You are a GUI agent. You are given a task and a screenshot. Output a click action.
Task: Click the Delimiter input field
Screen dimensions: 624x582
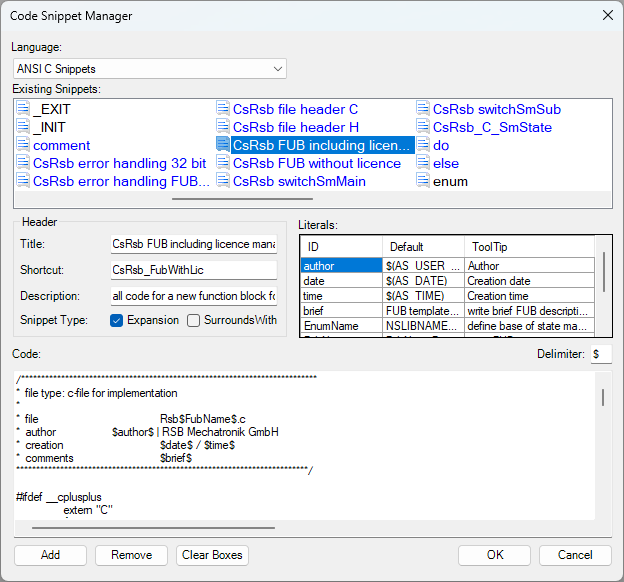click(601, 354)
